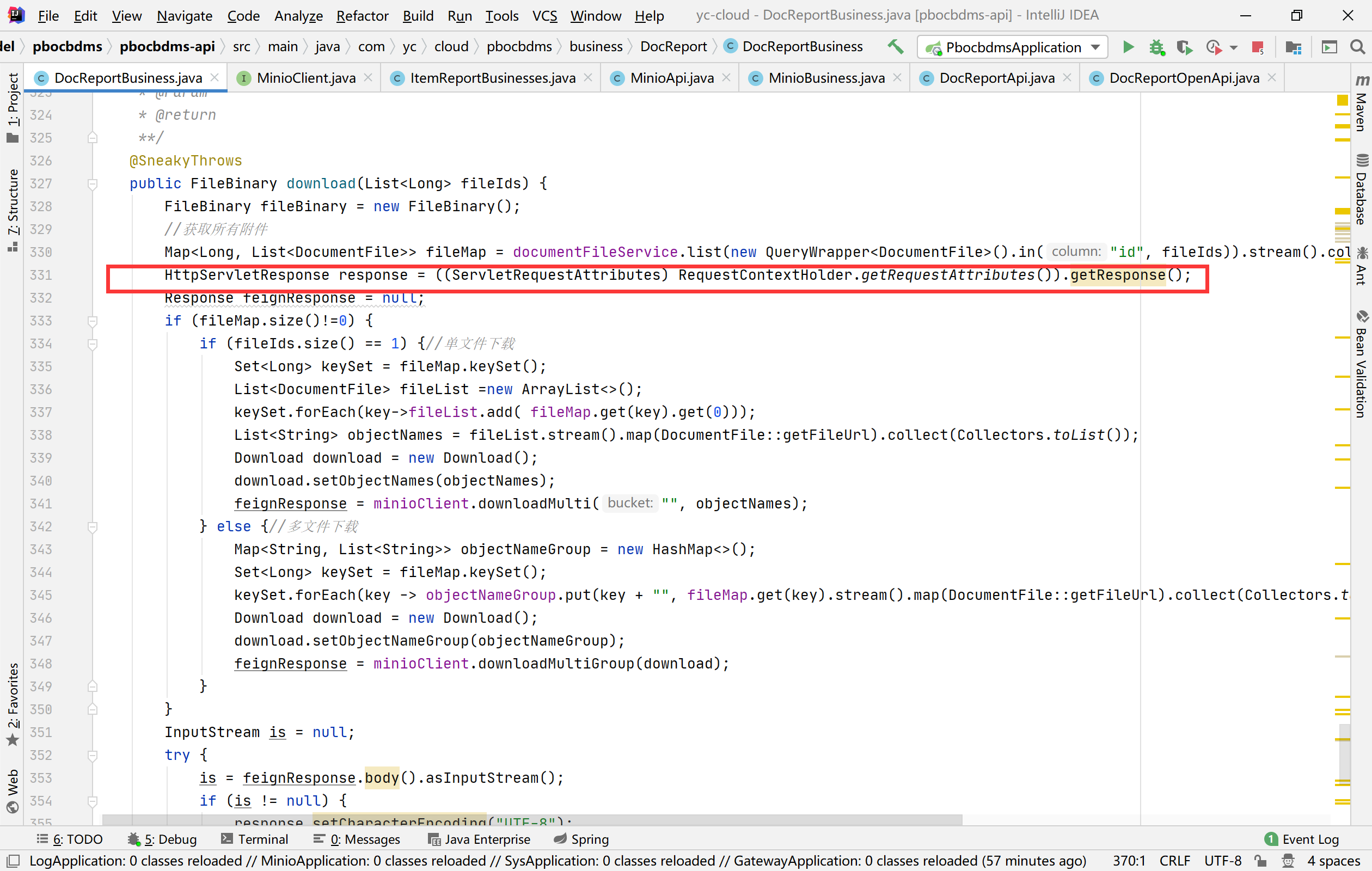Run with Coverage shield icon
The height and width of the screenshot is (871, 1372).
1184,47
